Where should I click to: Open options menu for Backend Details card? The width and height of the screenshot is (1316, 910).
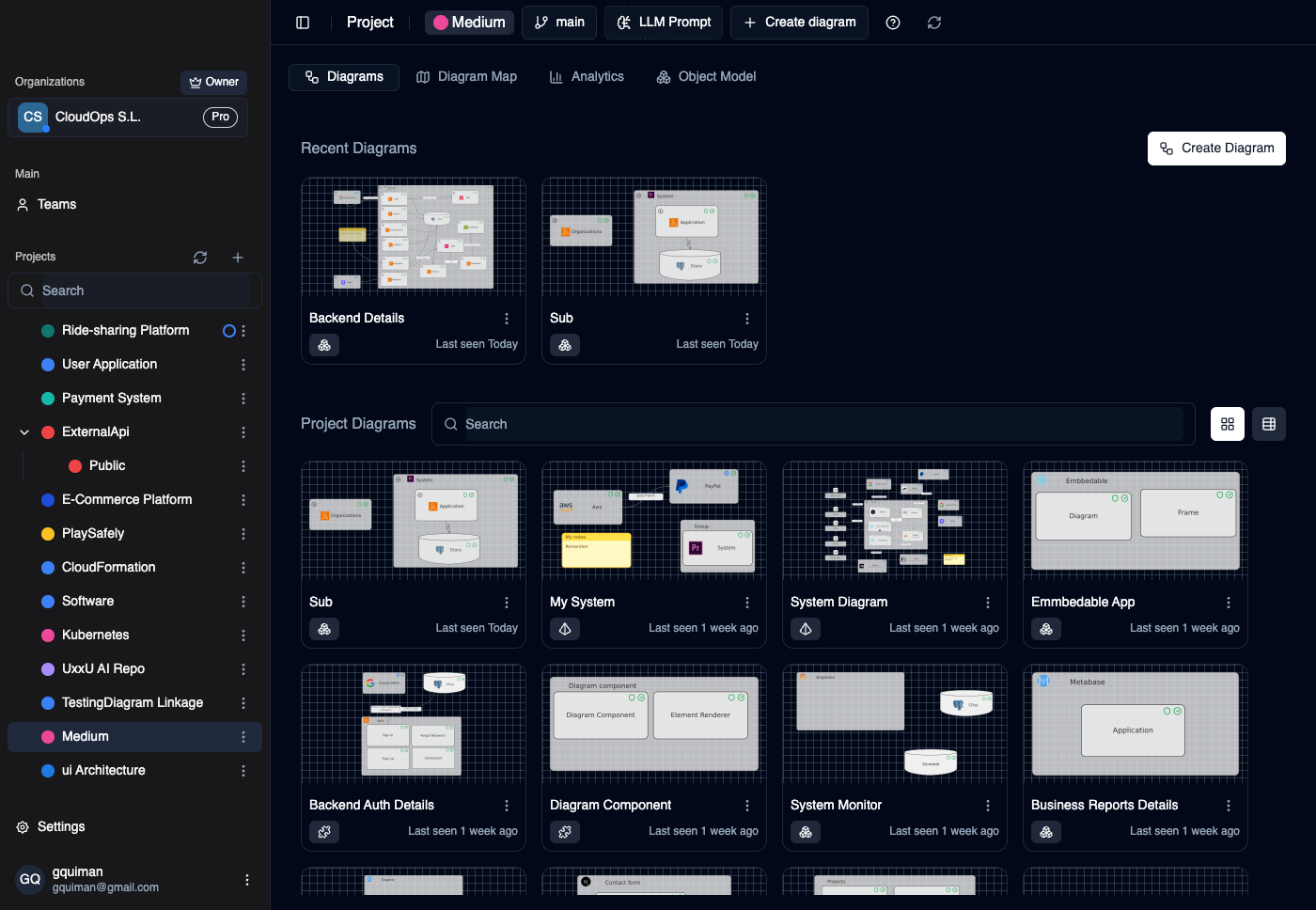507,319
